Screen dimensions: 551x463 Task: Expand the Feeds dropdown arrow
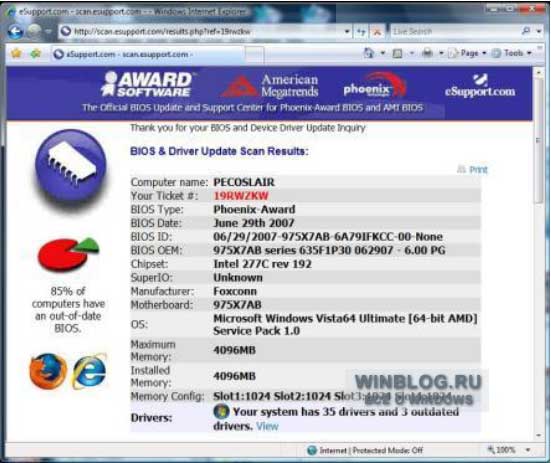coord(411,53)
